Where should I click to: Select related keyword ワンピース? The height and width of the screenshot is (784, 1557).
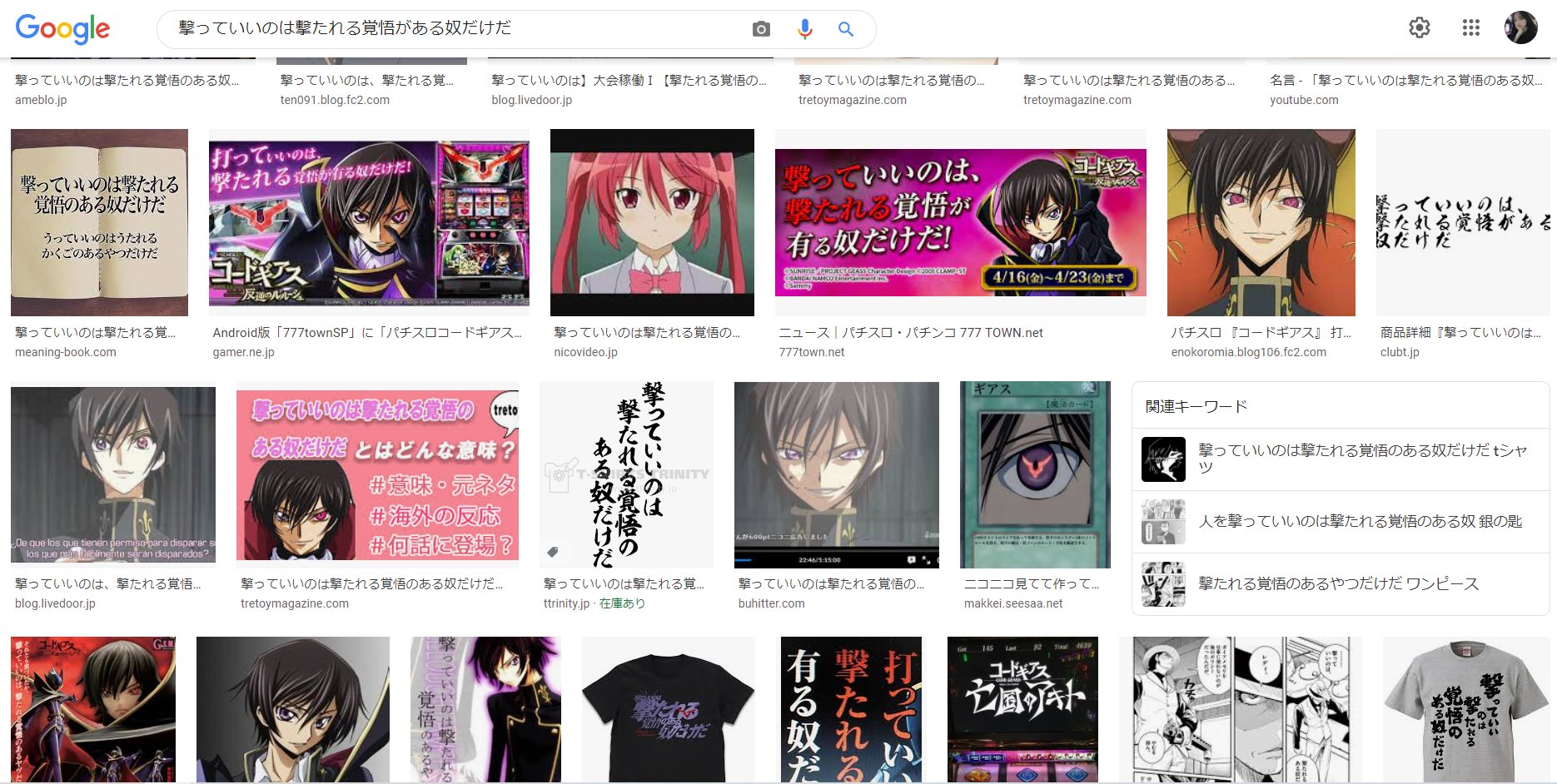pos(1341,583)
